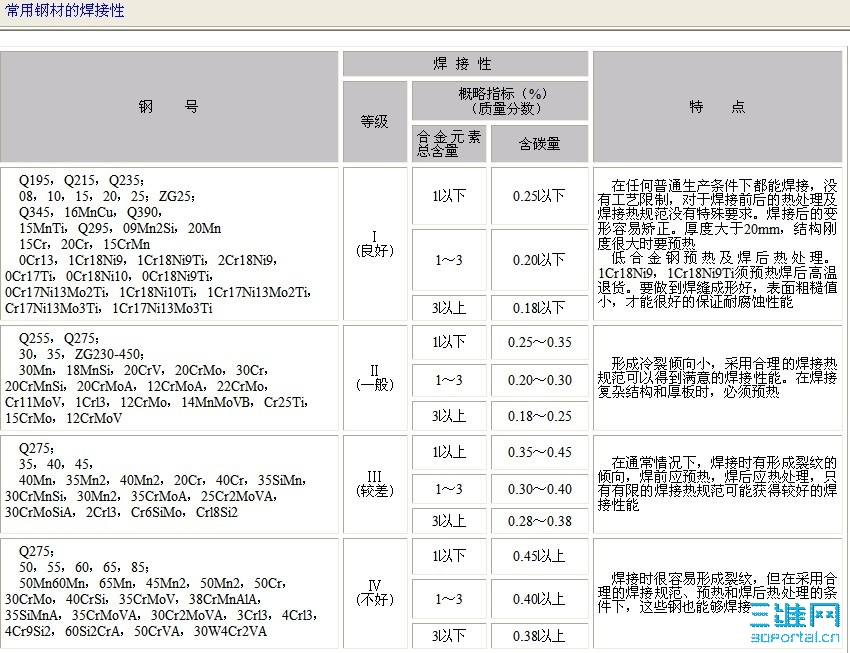The image size is (850, 653).
Task: Select the line Q255, Q275
Action: point(59,339)
